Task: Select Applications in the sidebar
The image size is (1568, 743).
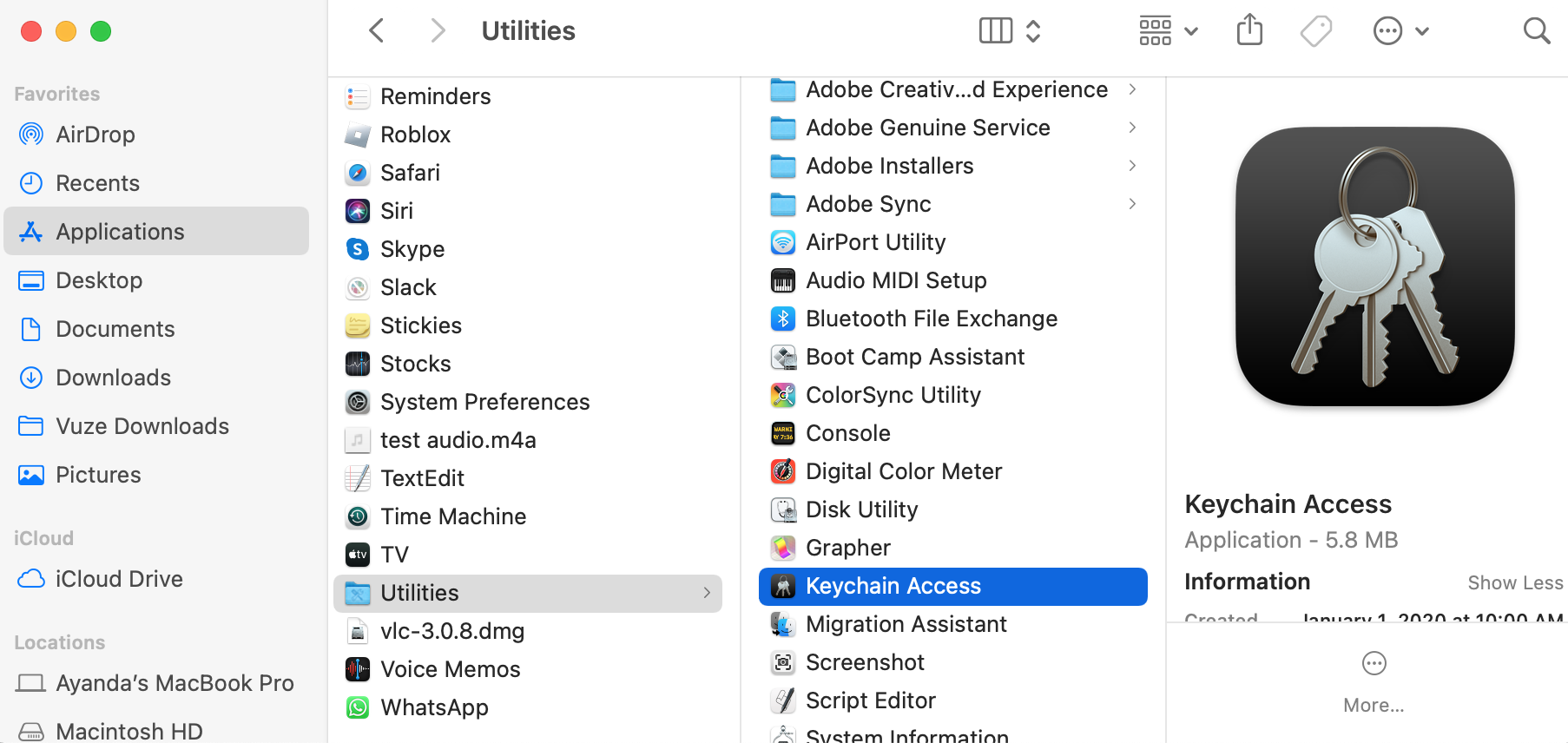Action: click(x=156, y=231)
